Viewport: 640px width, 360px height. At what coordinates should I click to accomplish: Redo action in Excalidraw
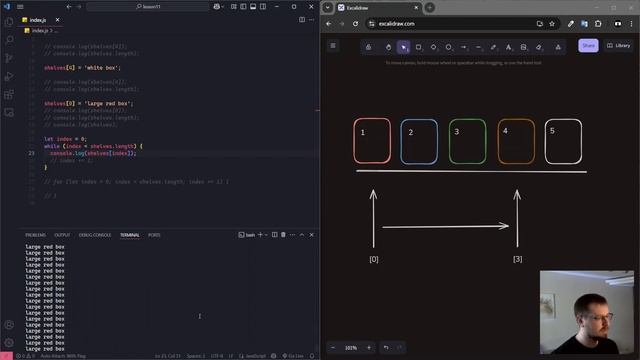(x=400, y=348)
